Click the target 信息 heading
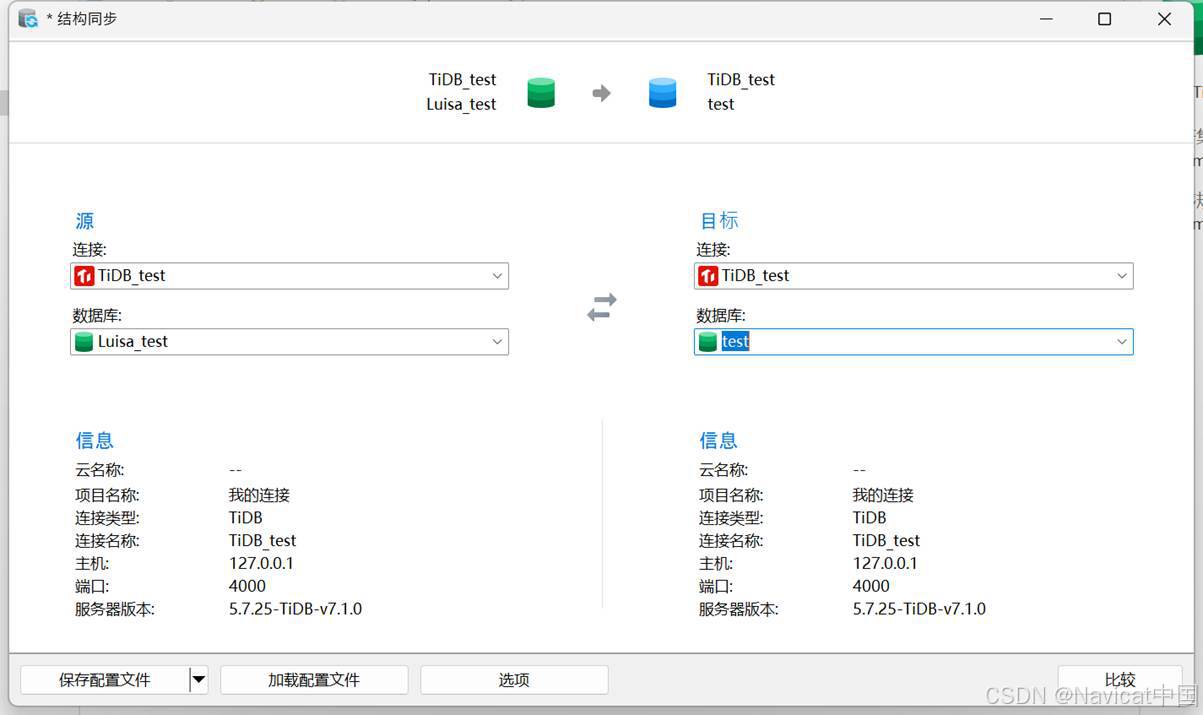Screen dimensions: 1203x715 click(718, 440)
